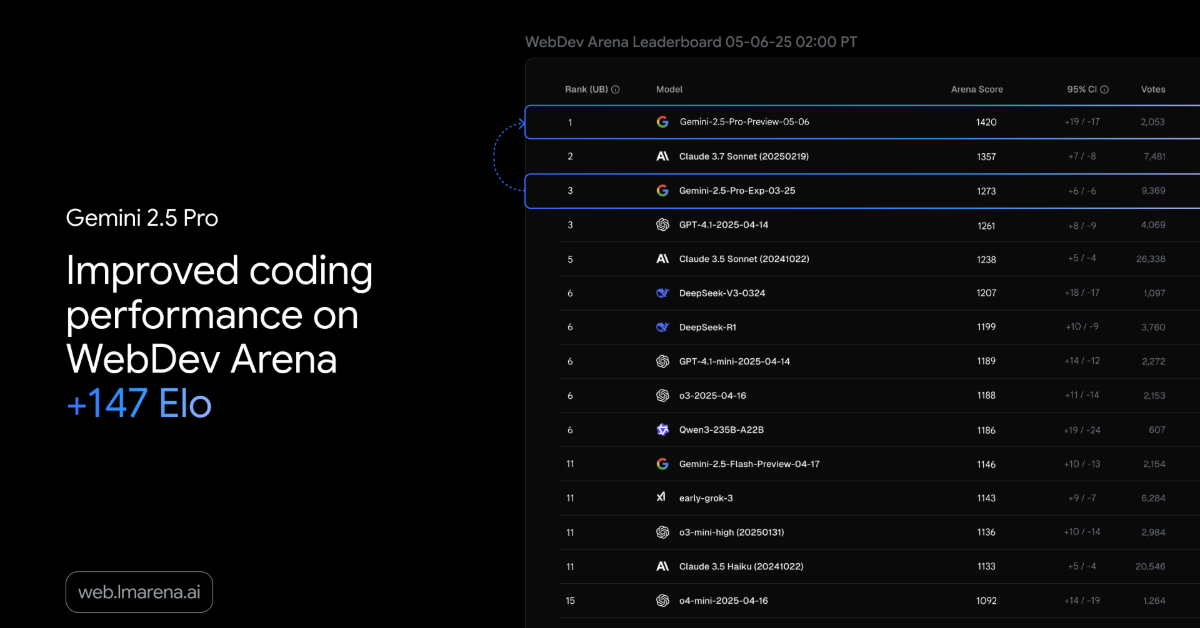Click the info icon beside Rank (UB)
This screenshot has width=1200, height=628.
615,90
